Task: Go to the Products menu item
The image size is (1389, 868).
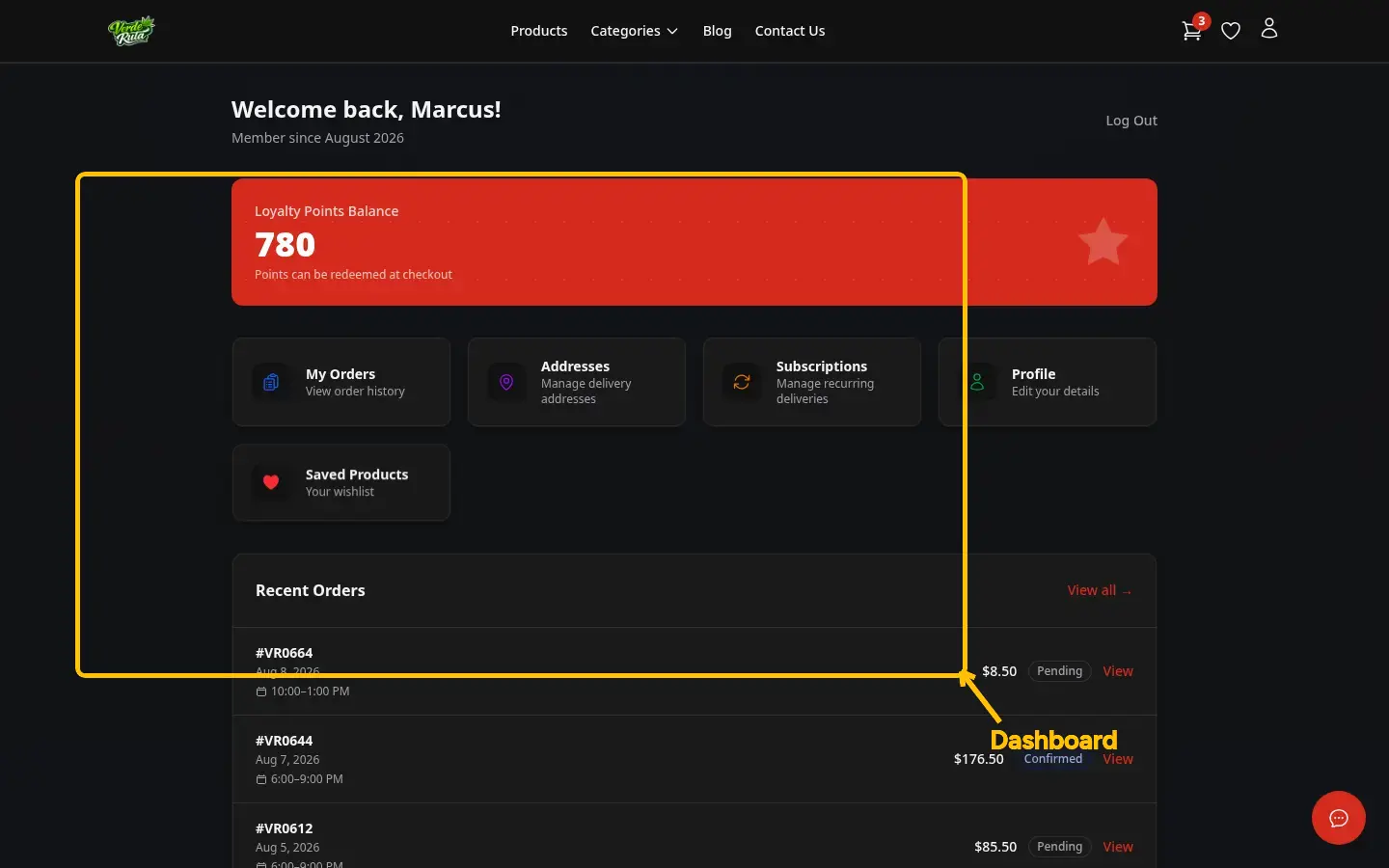Action: (x=539, y=31)
